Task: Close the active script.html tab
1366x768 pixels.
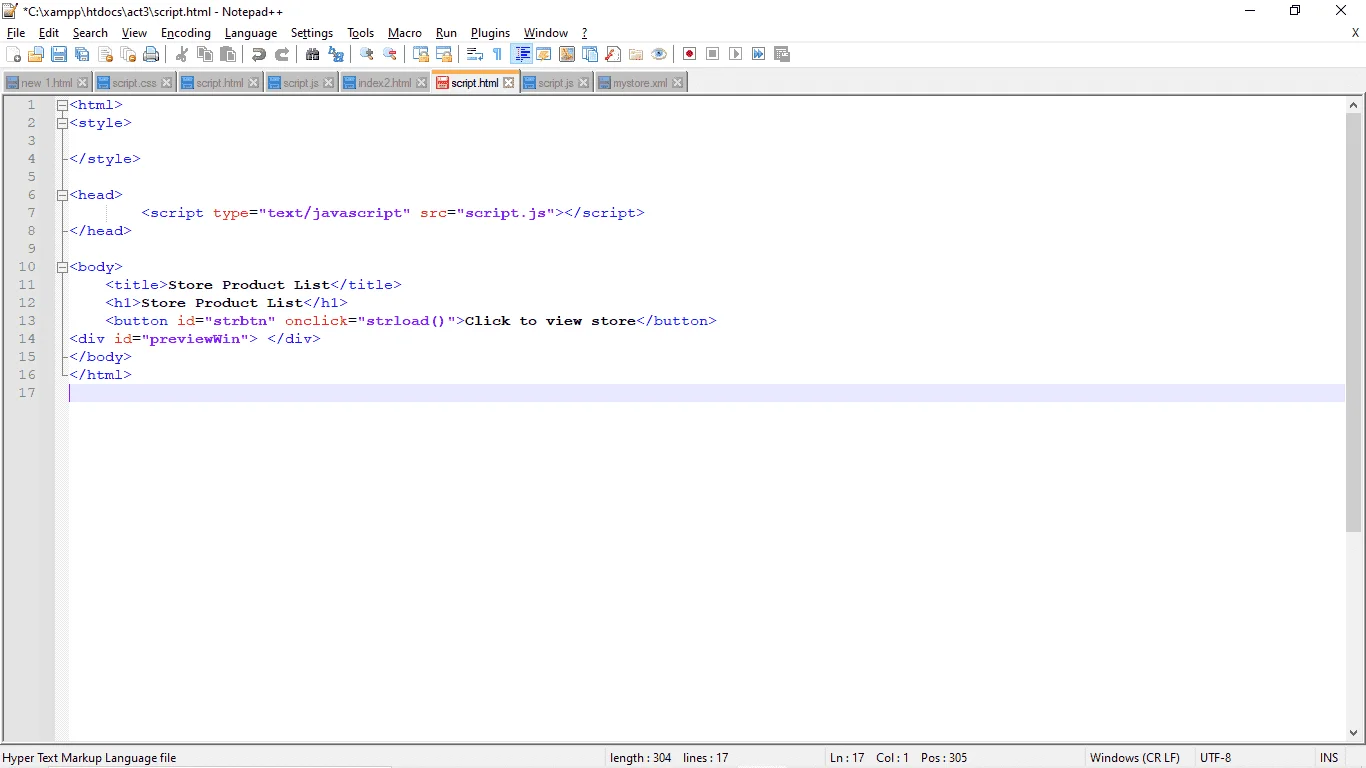Action: point(508,83)
